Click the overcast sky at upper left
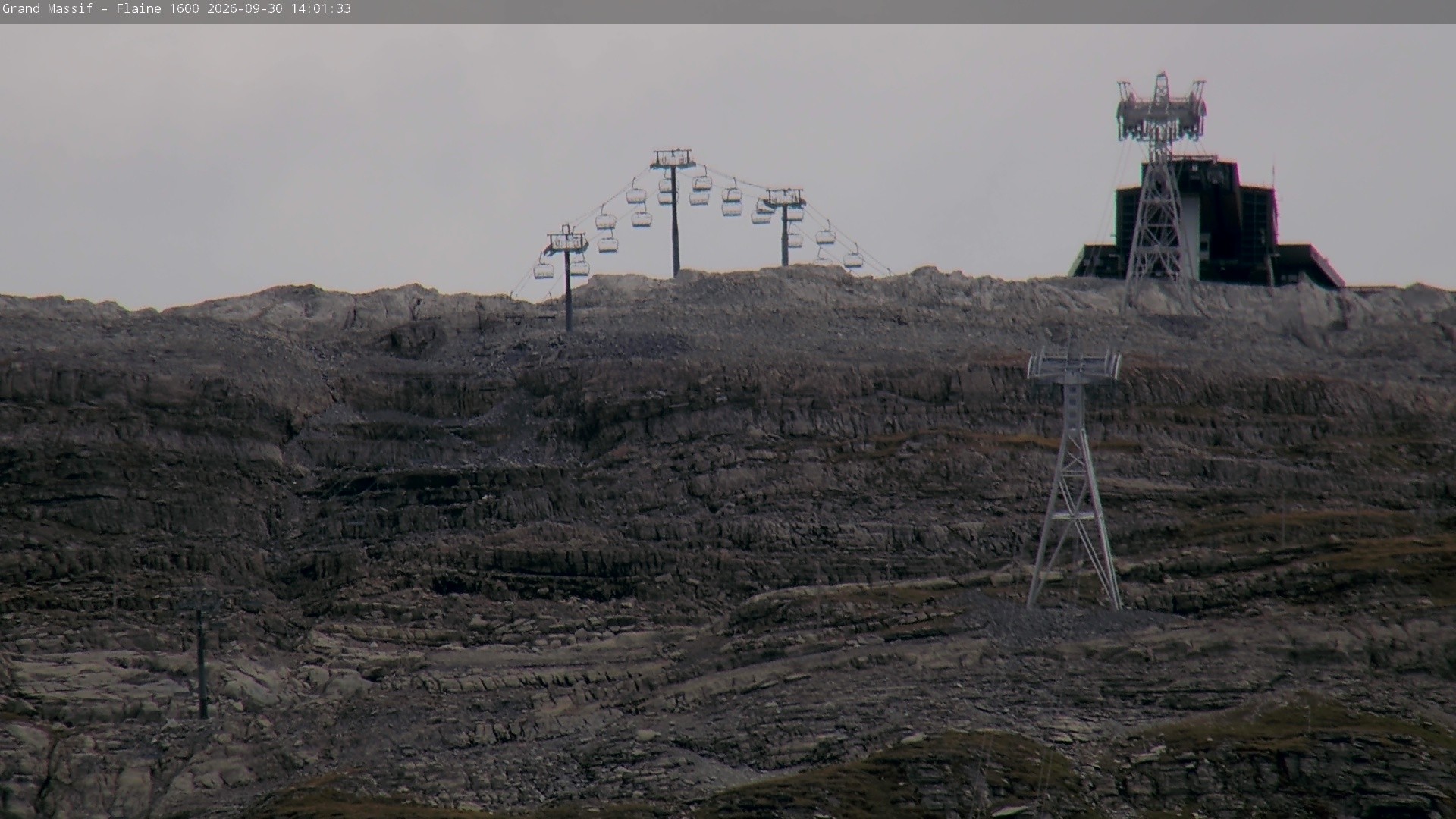1456x819 pixels. point(227,136)
